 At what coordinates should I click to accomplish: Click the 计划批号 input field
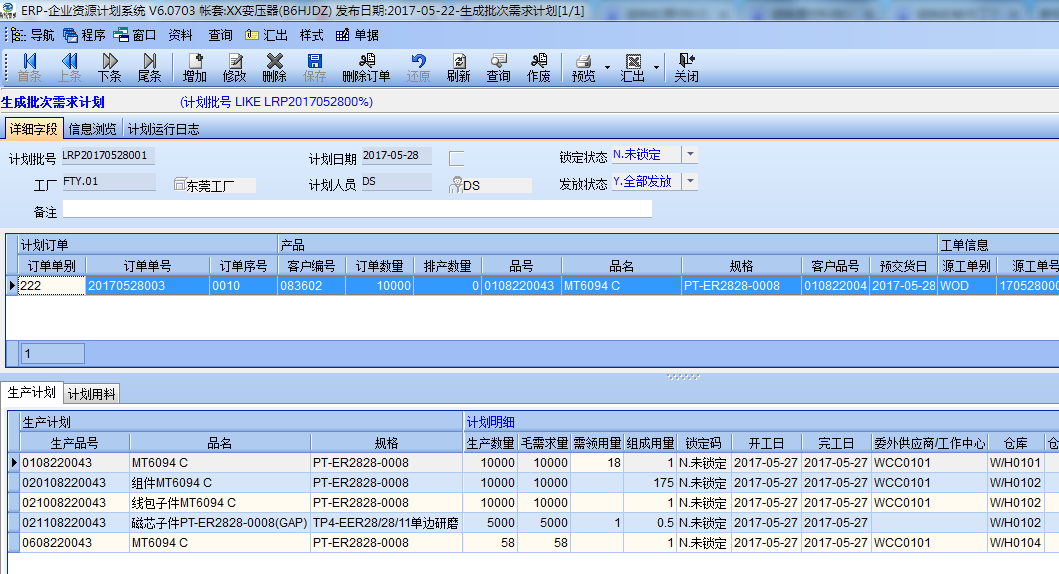pos(108,155)
